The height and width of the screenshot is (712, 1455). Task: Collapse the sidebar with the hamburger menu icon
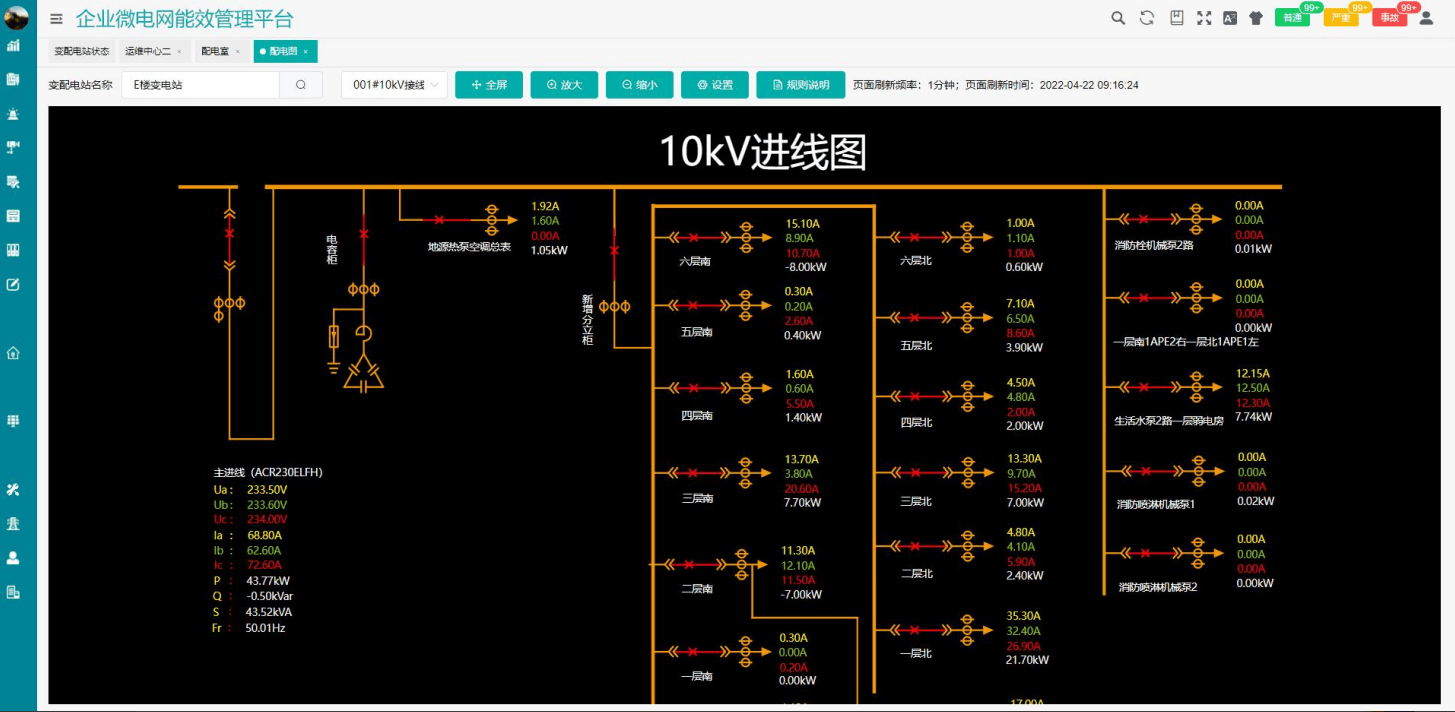[x=56, y=19]
